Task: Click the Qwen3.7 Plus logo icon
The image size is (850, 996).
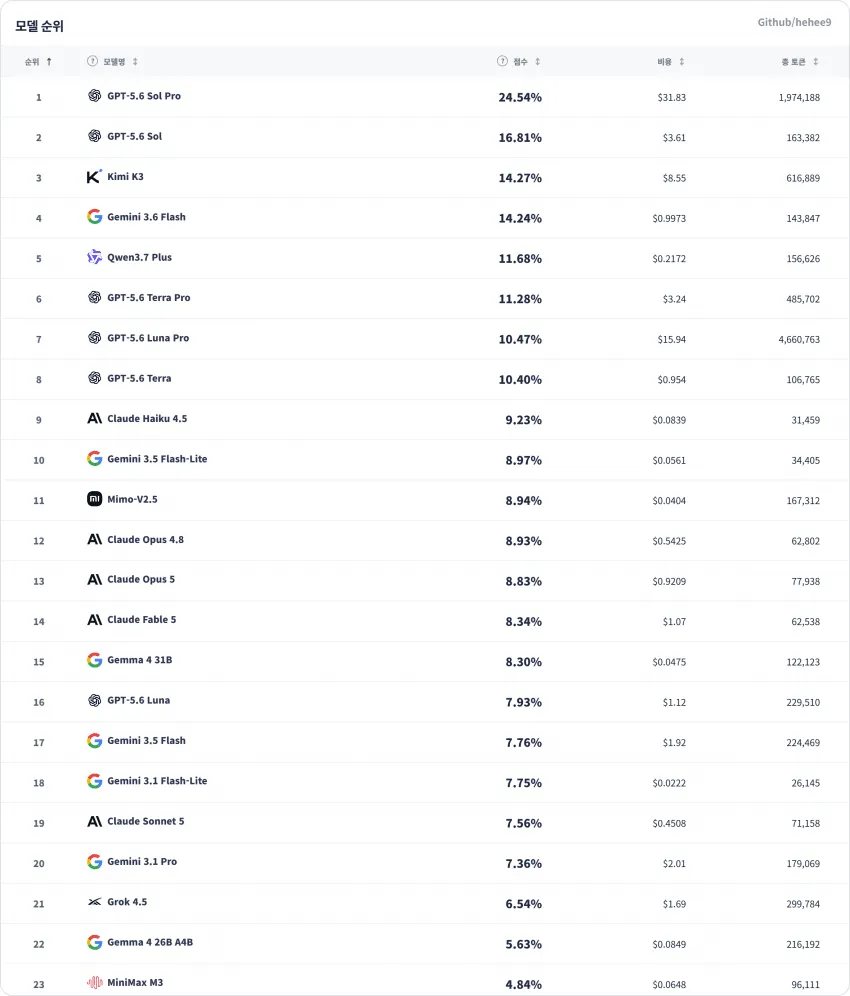Action: (x=95, y=257)
